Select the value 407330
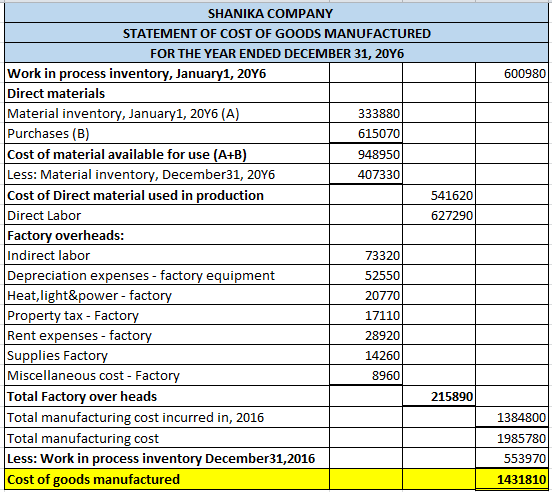Viewport: 552px width, 492px height. pos(379,175)
